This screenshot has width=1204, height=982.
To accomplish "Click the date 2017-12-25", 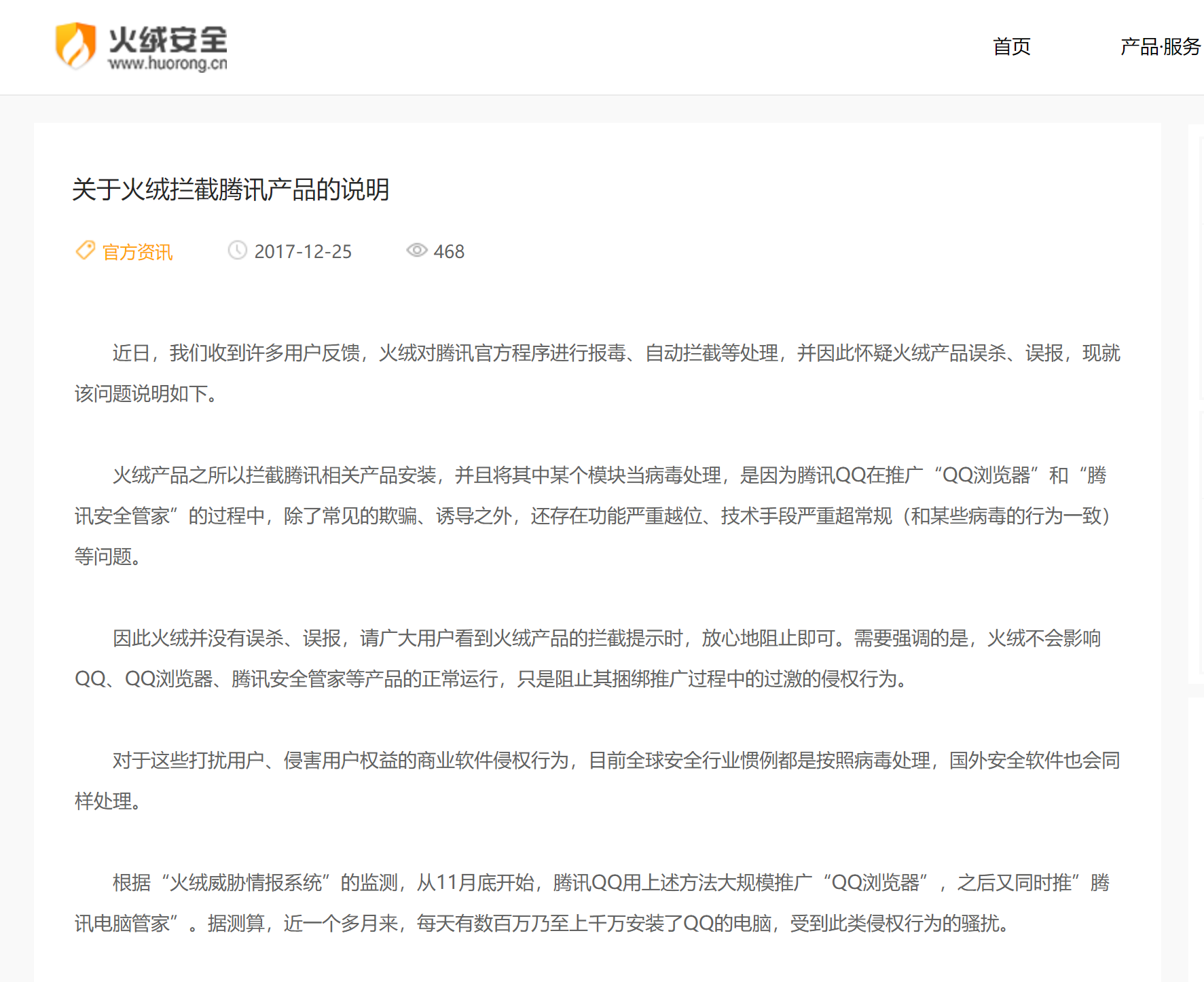I will tap(303, 252).
